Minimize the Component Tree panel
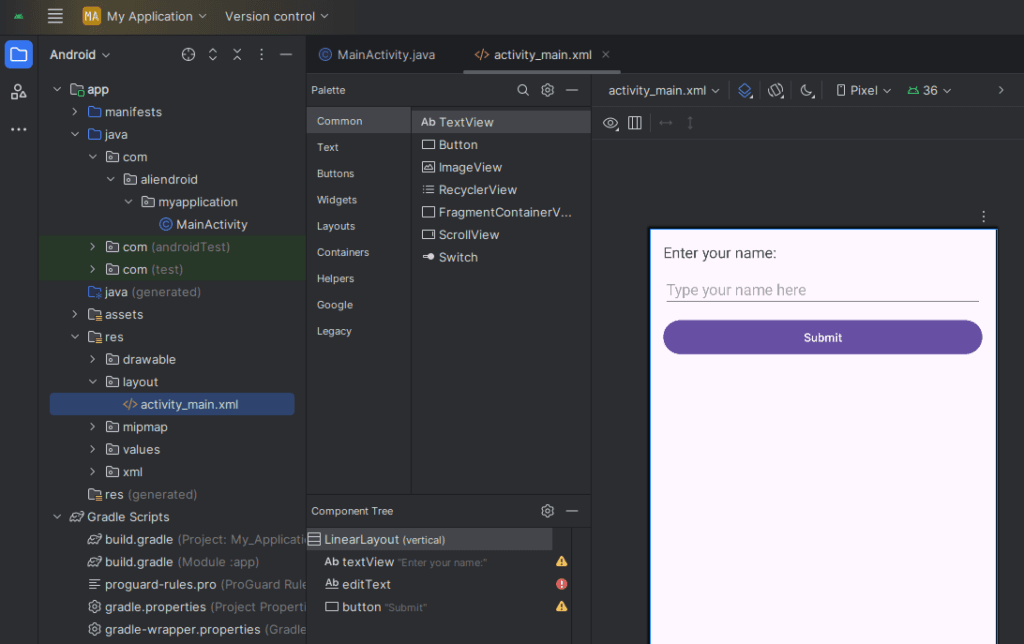The height and width of the screenshot is (644, 1024). (572, 511)
